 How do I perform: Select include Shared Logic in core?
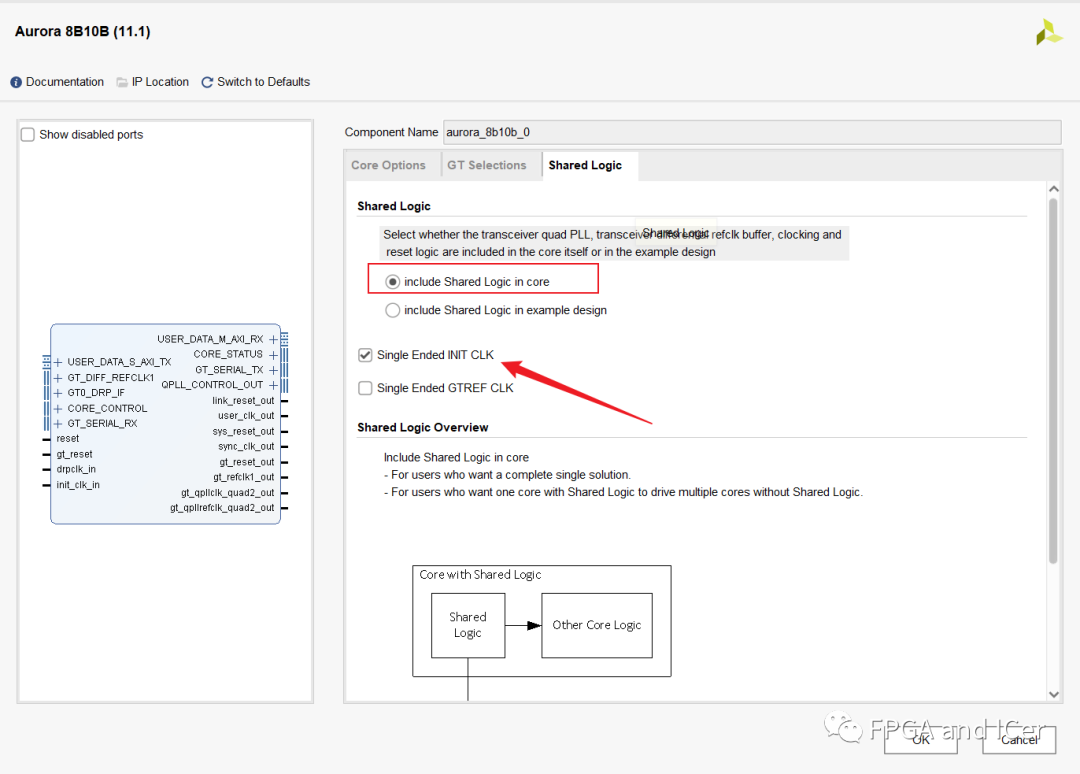[393, 282]
